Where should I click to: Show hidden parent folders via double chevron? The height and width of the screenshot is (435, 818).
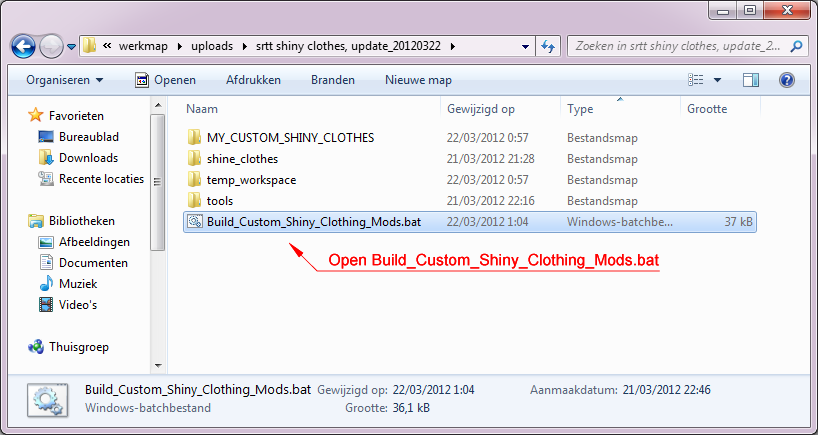tap(107, 46)
